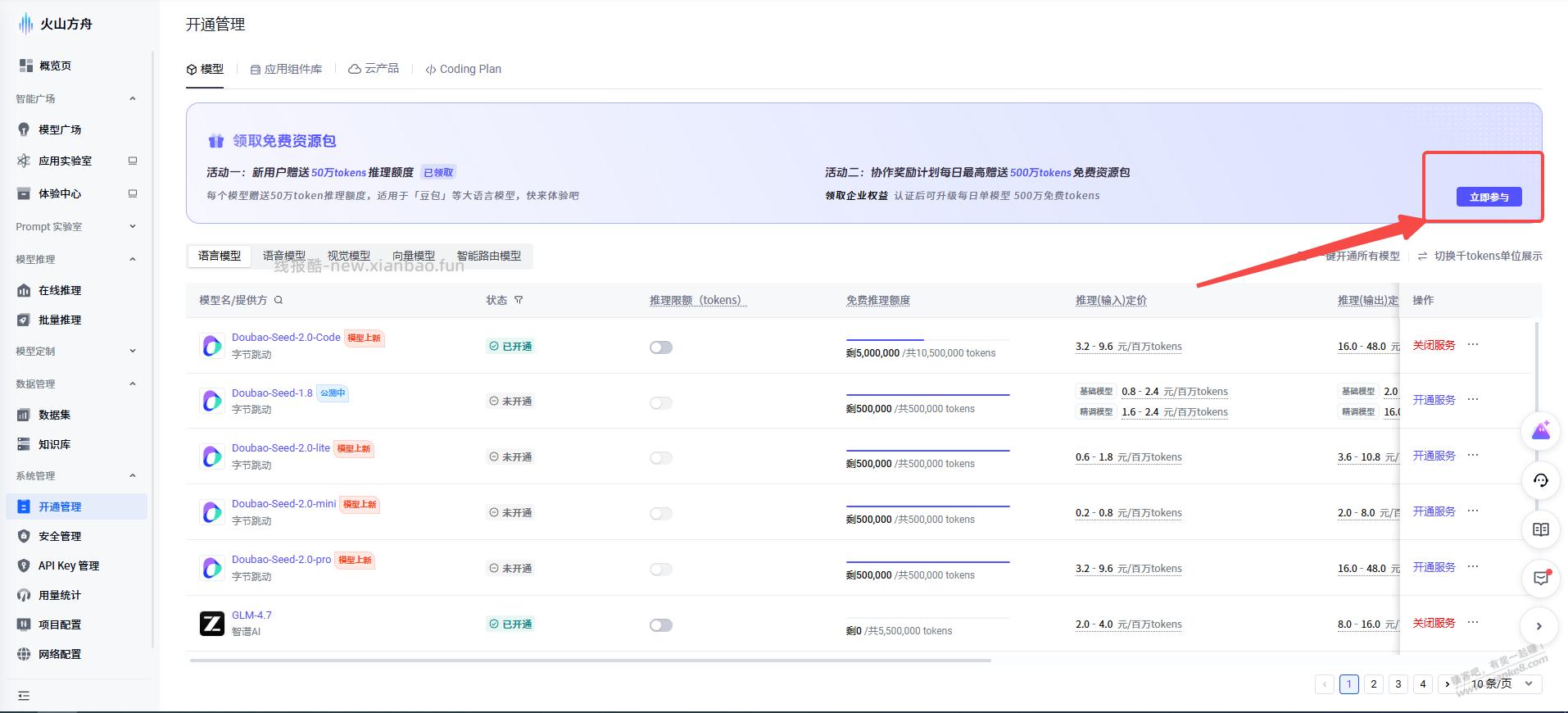Click the 安全管理 shield icon
This screenshot has width=1568, height=713.
click(x=24, y=536)
